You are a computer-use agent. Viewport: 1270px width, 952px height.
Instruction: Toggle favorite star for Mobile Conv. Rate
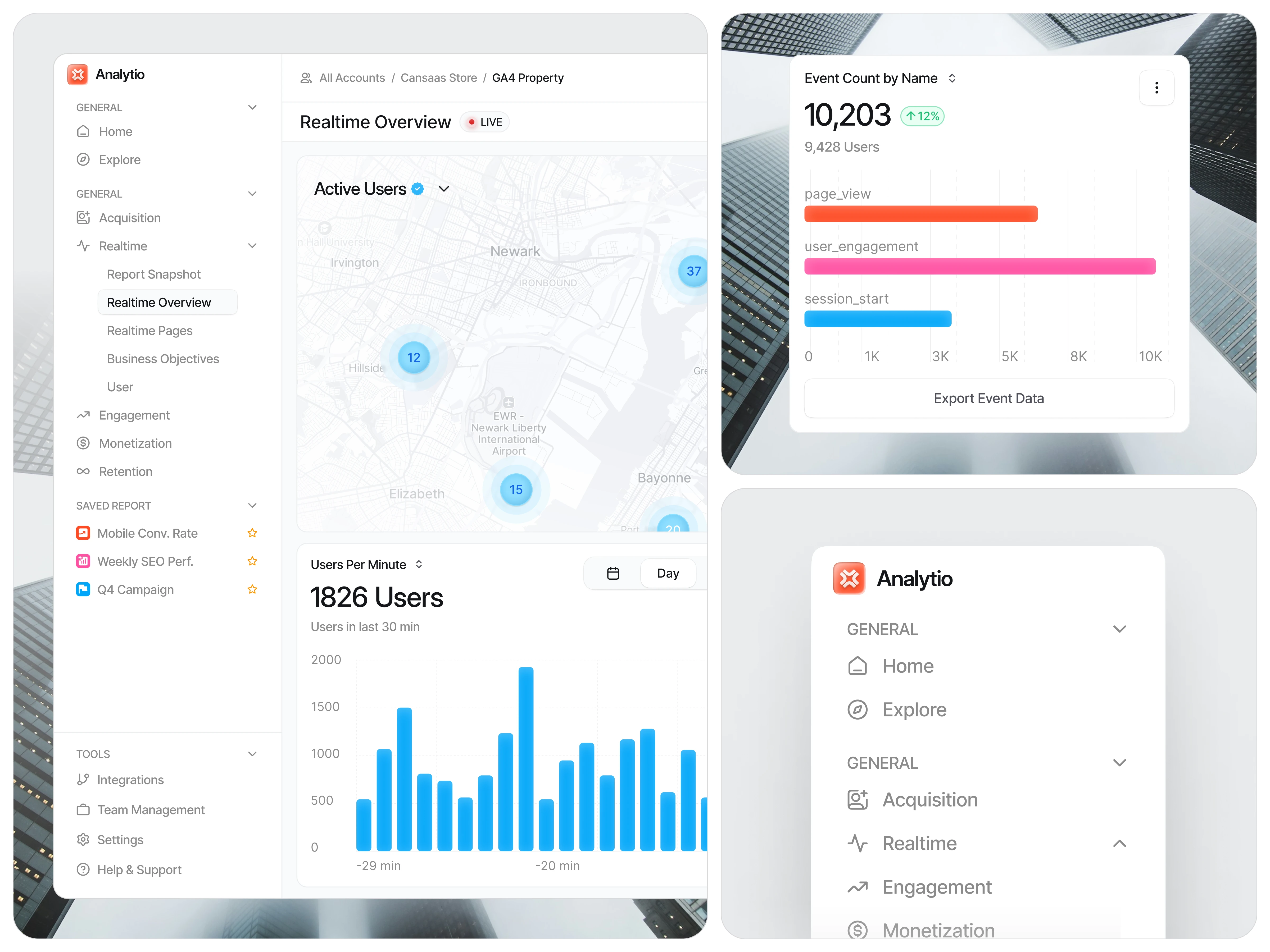tap(252, 533)
